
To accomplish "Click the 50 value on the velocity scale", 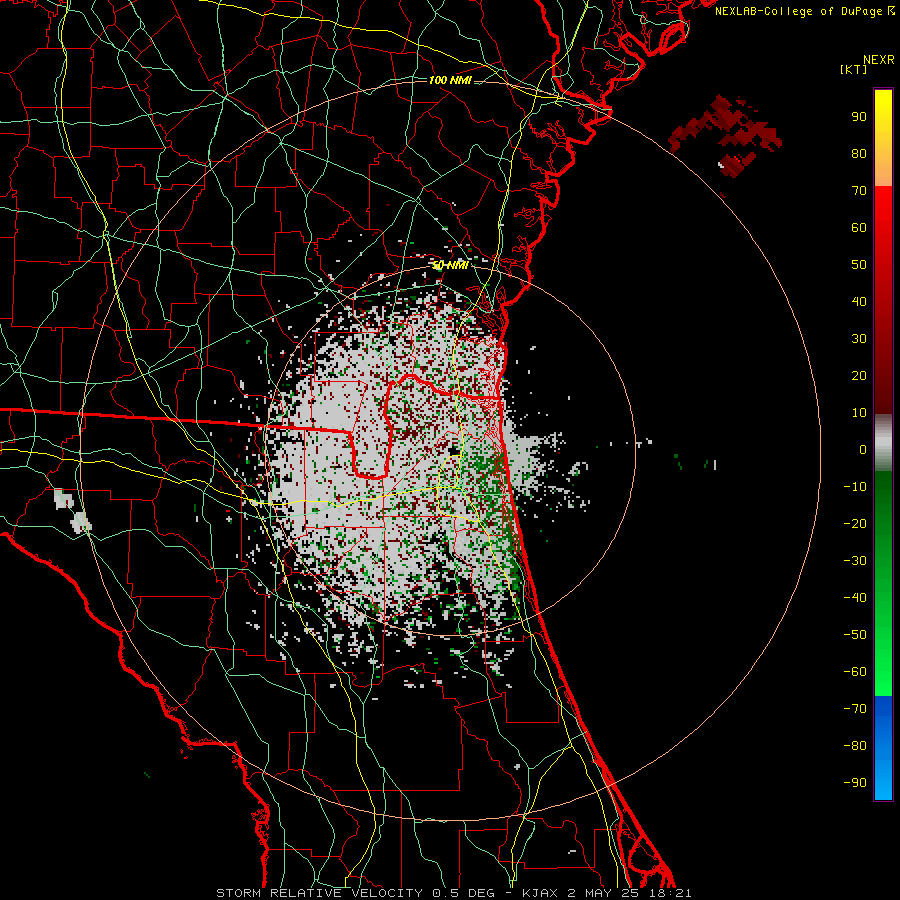I will (x=859, y=265).
